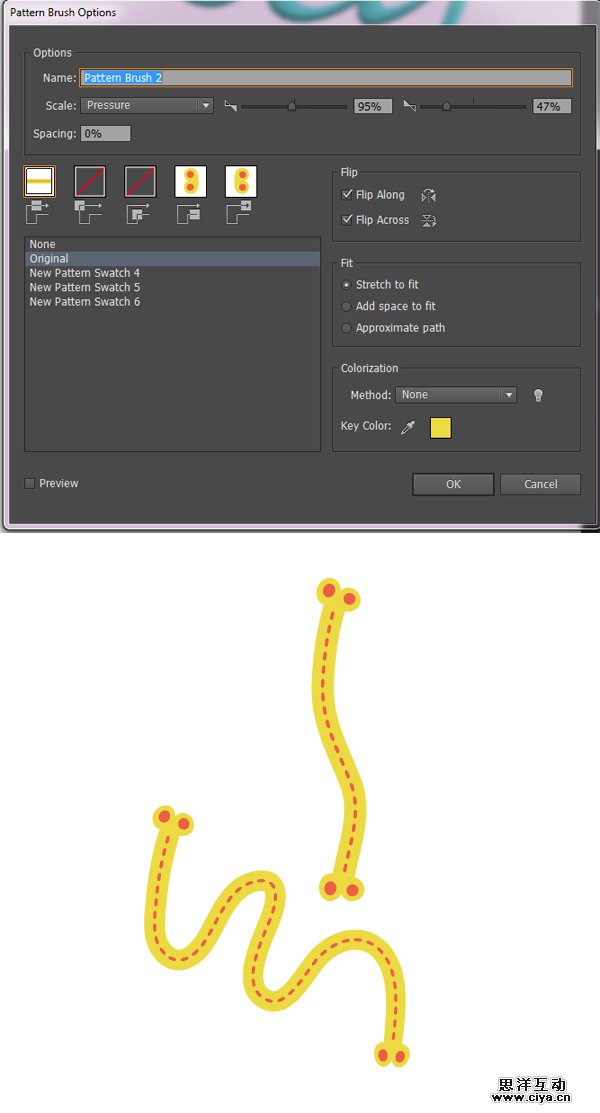
Task: Click the Flip Across icon
Action: (428, 221)
